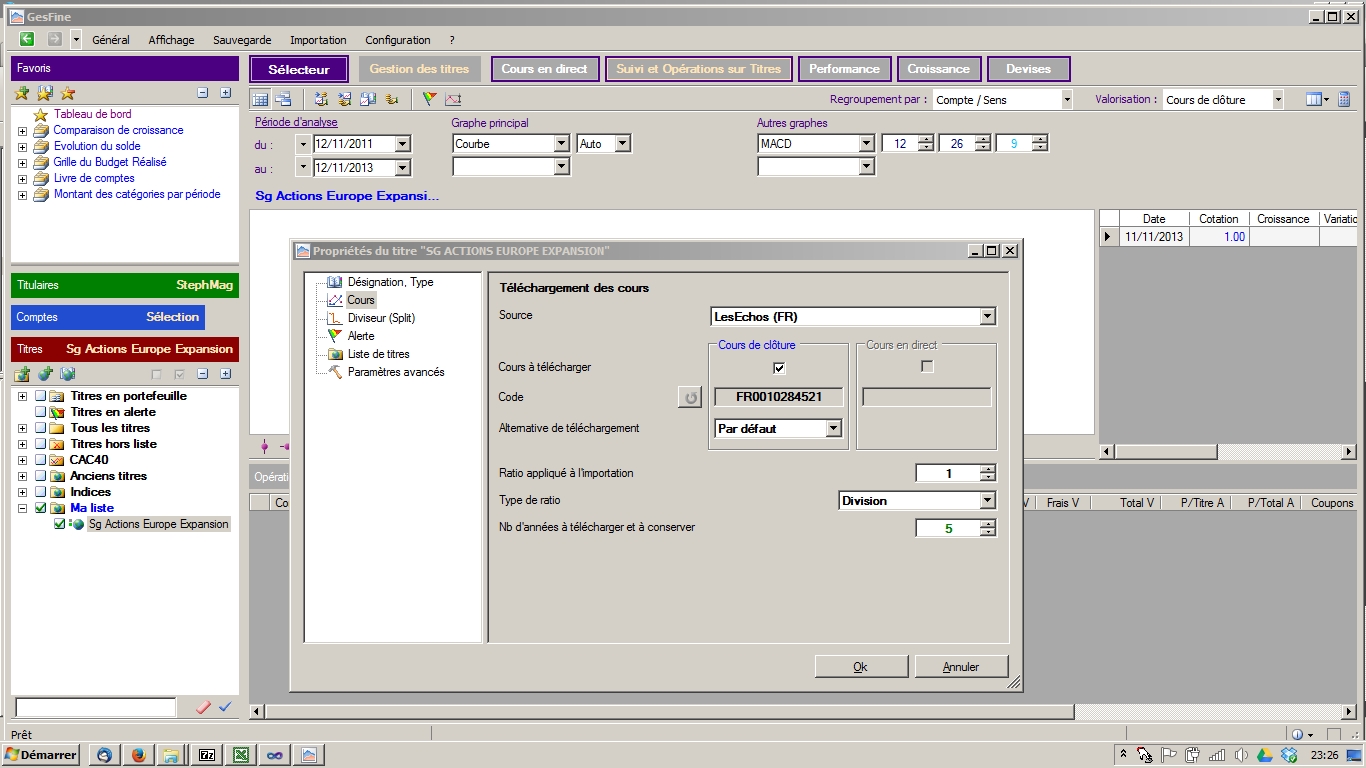Click the colored filter funnel toolbar icon
1366x768 pixels.
(430, 99)
